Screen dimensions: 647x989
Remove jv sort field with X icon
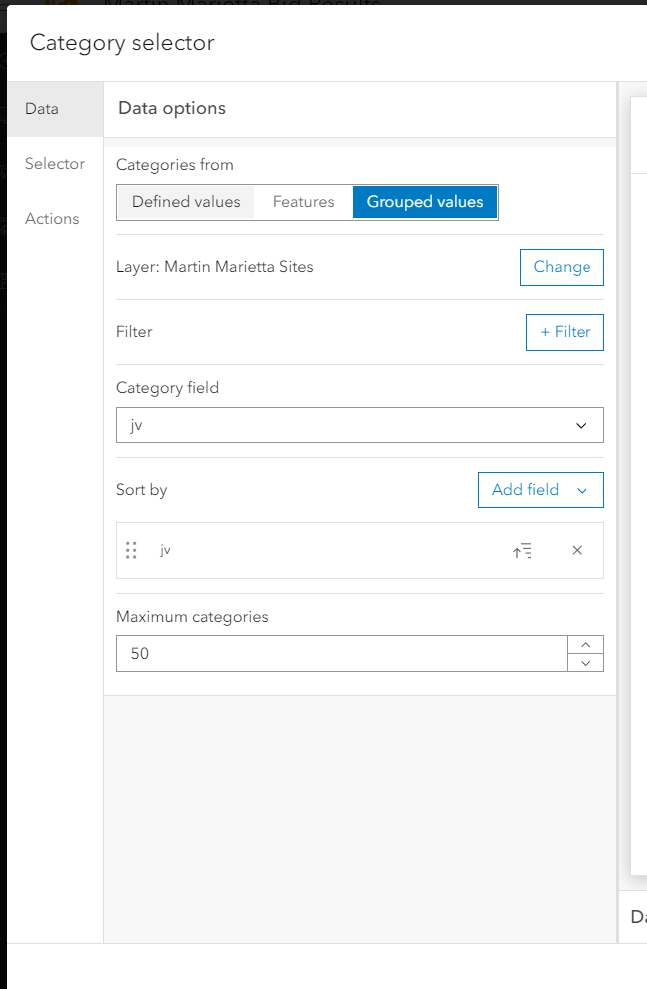pos(577,550)
